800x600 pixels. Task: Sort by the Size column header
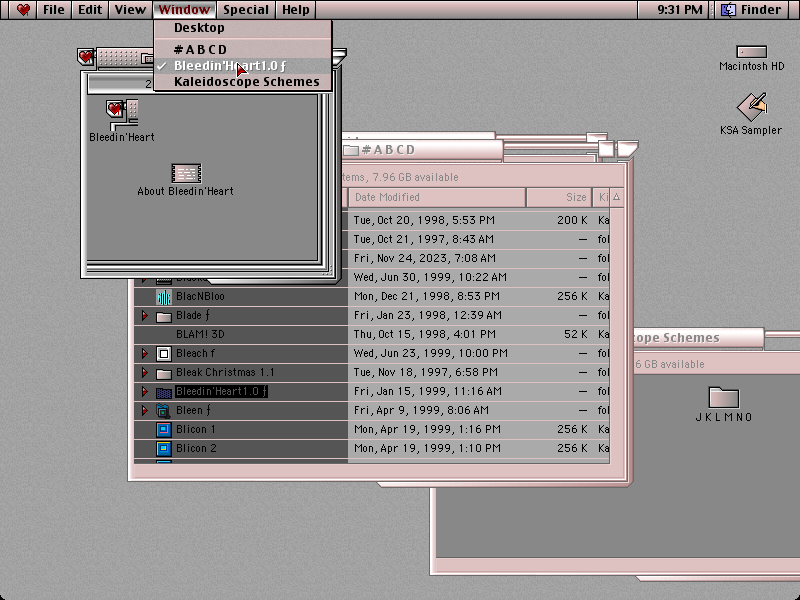559,197
